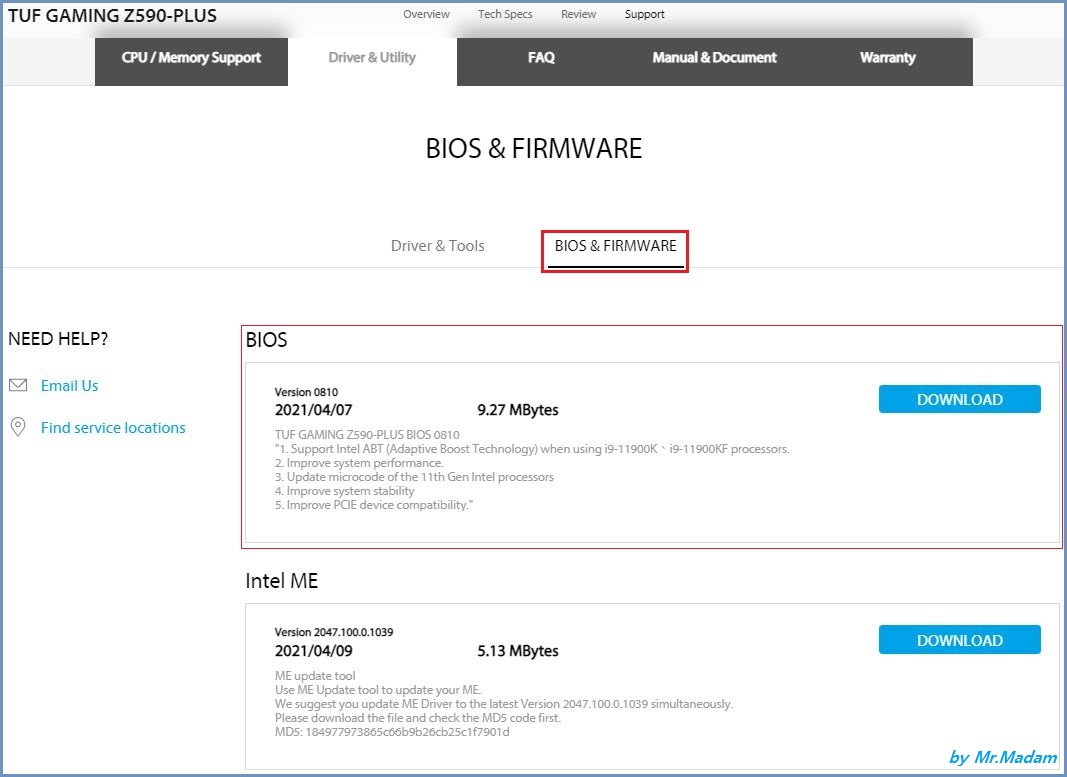Click the Improve system stability line
This screenshot has height=777, width=1067.
344,491
